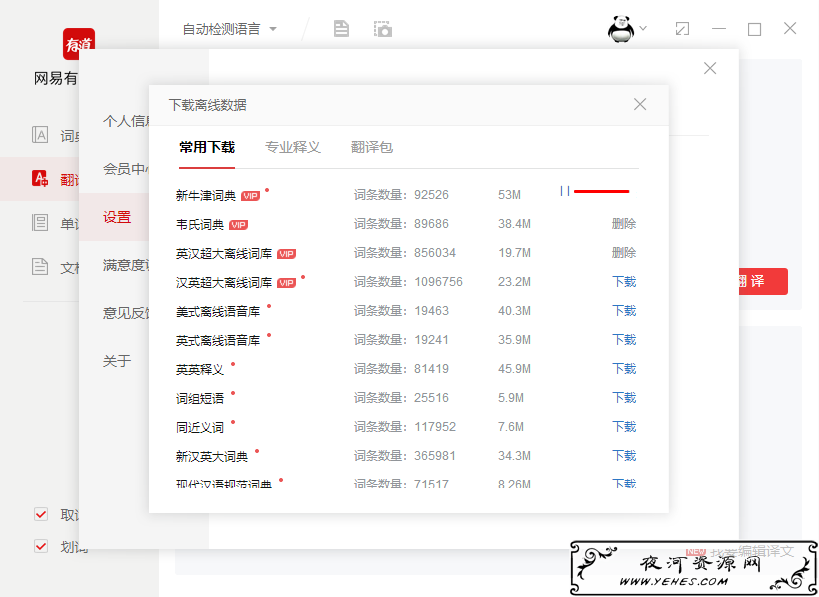This screenshot has height=597, width=819.
Task: Click the 词典 icon in left sidebar
Action: (40, 135)
